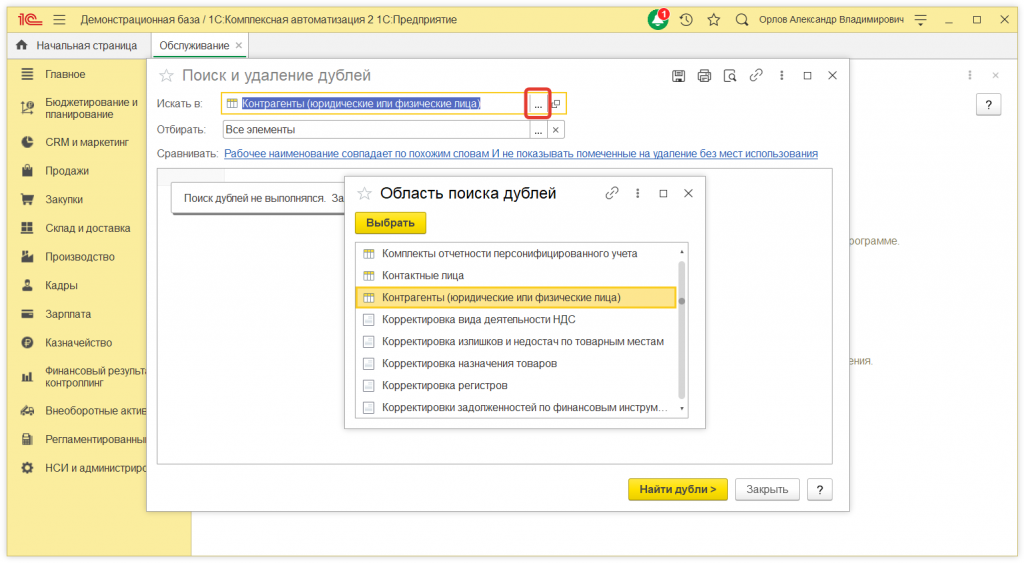Screen dimensions: 1024x563
Task: Open the main hamburger menu
Action: pos(59,19)
